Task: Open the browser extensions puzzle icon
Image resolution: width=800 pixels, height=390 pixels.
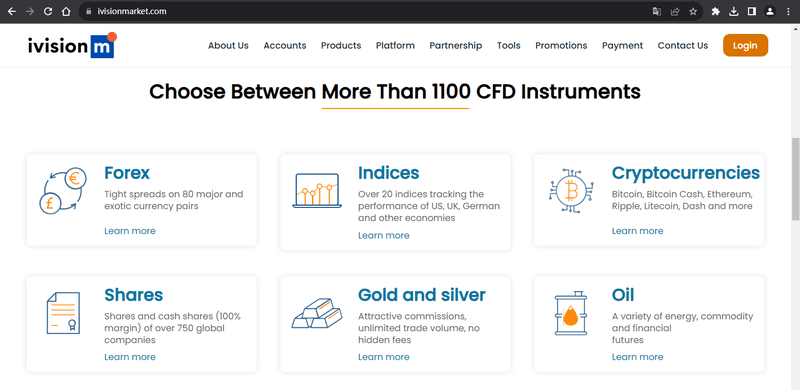Action: pyautogui.click(x=715, y=11)
